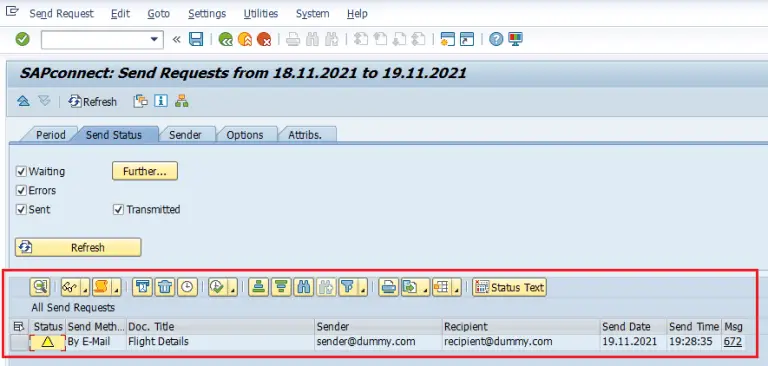Click the Status Text button
Viewport: 768px width, 366px height.
[x=509, y=287]
